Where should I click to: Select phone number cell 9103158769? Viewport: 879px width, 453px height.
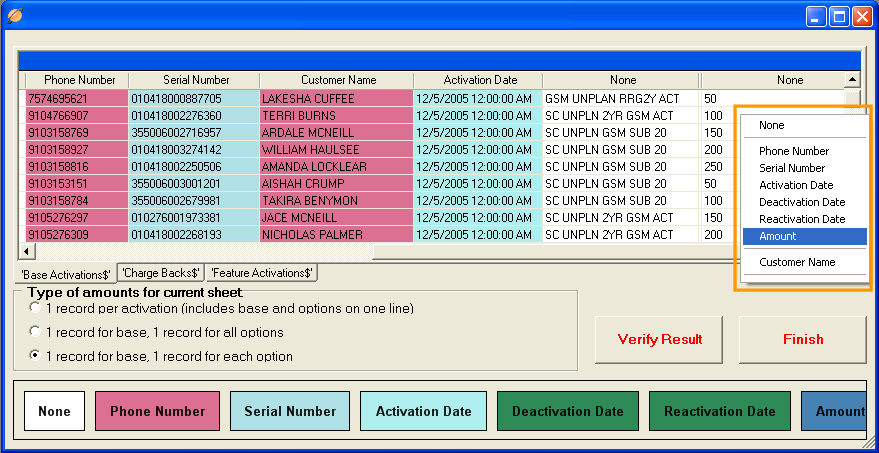[77, 132]
